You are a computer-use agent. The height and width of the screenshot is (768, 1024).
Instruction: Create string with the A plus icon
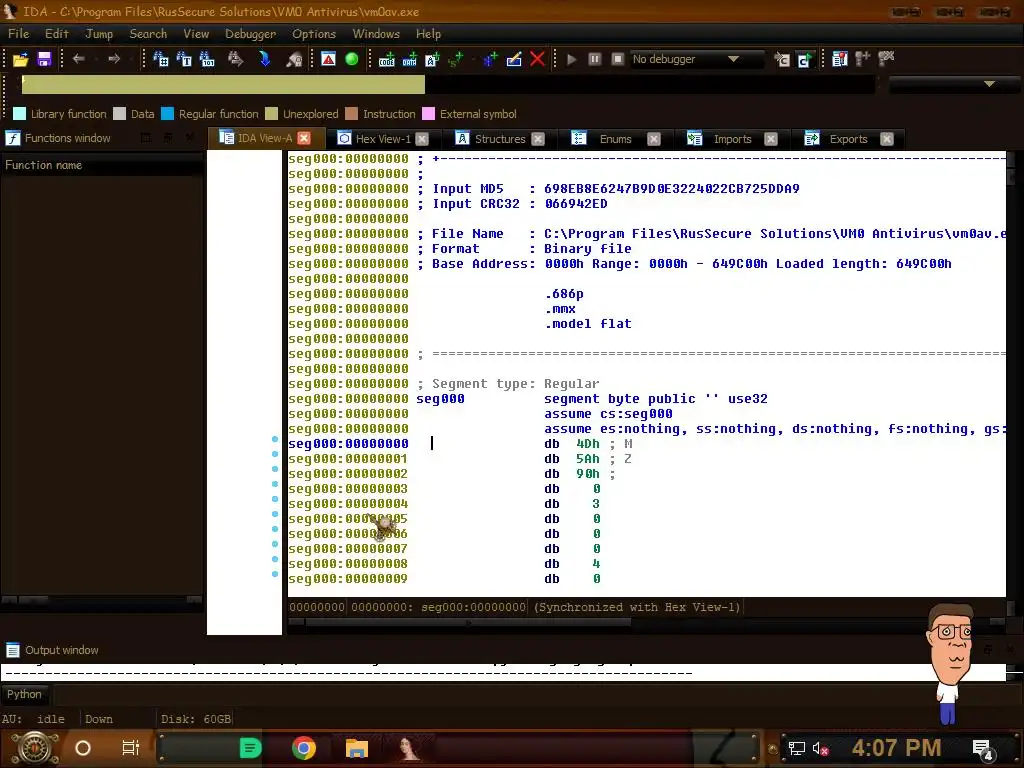point(432,59)
